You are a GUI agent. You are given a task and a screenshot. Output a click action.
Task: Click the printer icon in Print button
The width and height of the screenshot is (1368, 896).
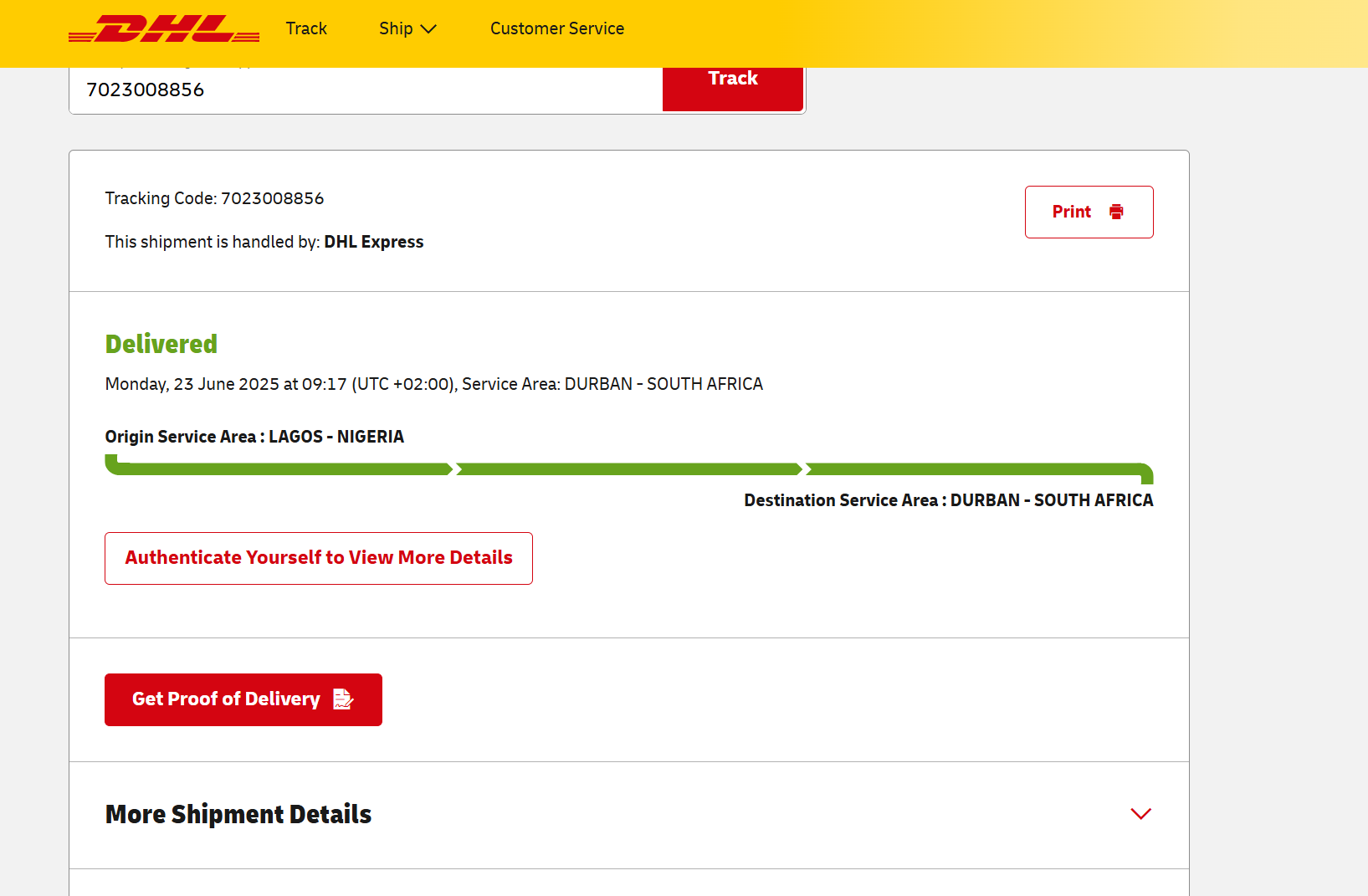1116,212
